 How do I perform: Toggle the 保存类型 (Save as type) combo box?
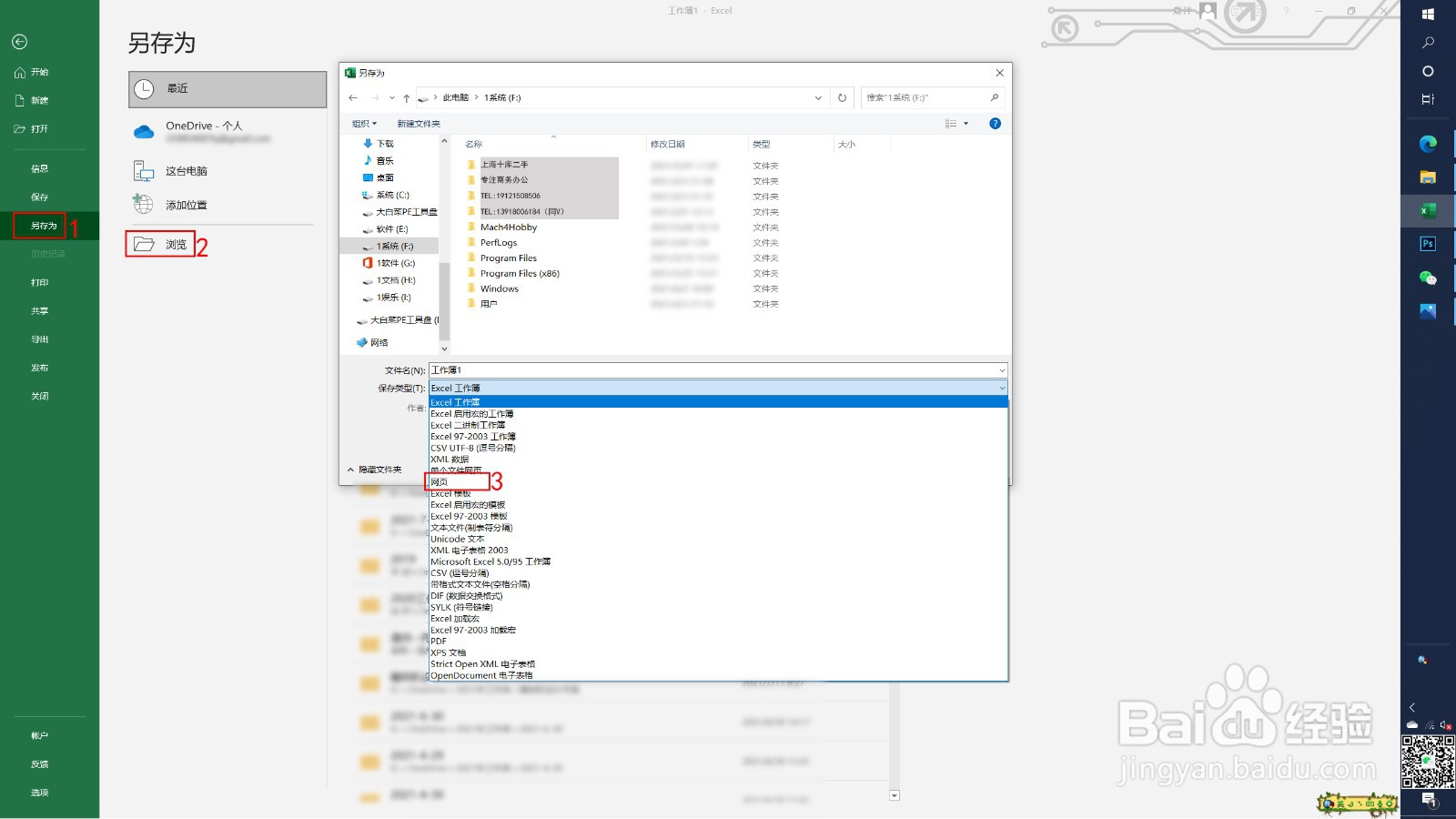(718, 389)
